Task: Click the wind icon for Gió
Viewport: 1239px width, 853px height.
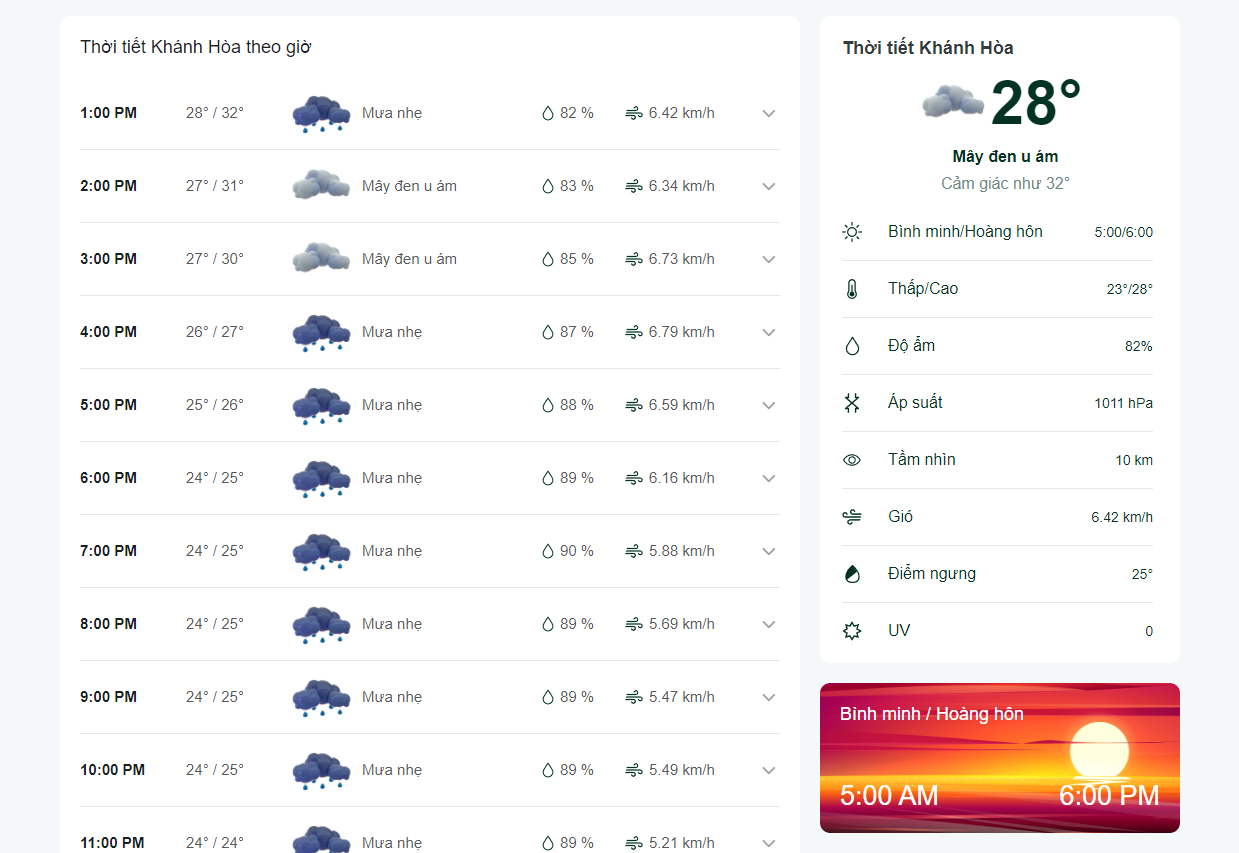Action: pos(852,517)
